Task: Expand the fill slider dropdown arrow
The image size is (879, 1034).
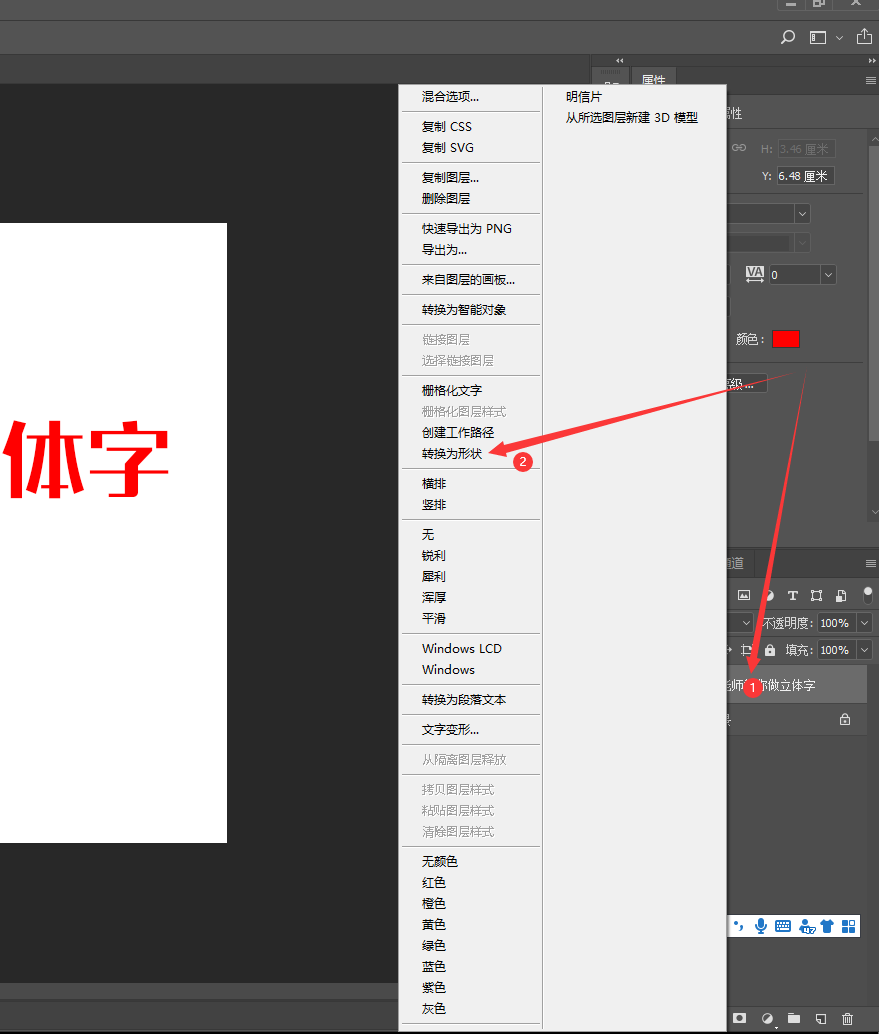Action: (864, 650)
